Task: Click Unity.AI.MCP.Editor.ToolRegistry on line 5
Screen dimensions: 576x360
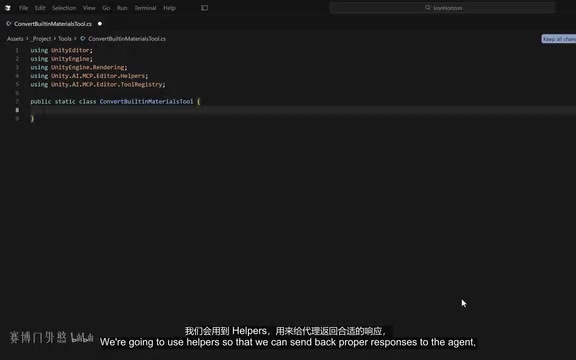Action: point(107,84)
